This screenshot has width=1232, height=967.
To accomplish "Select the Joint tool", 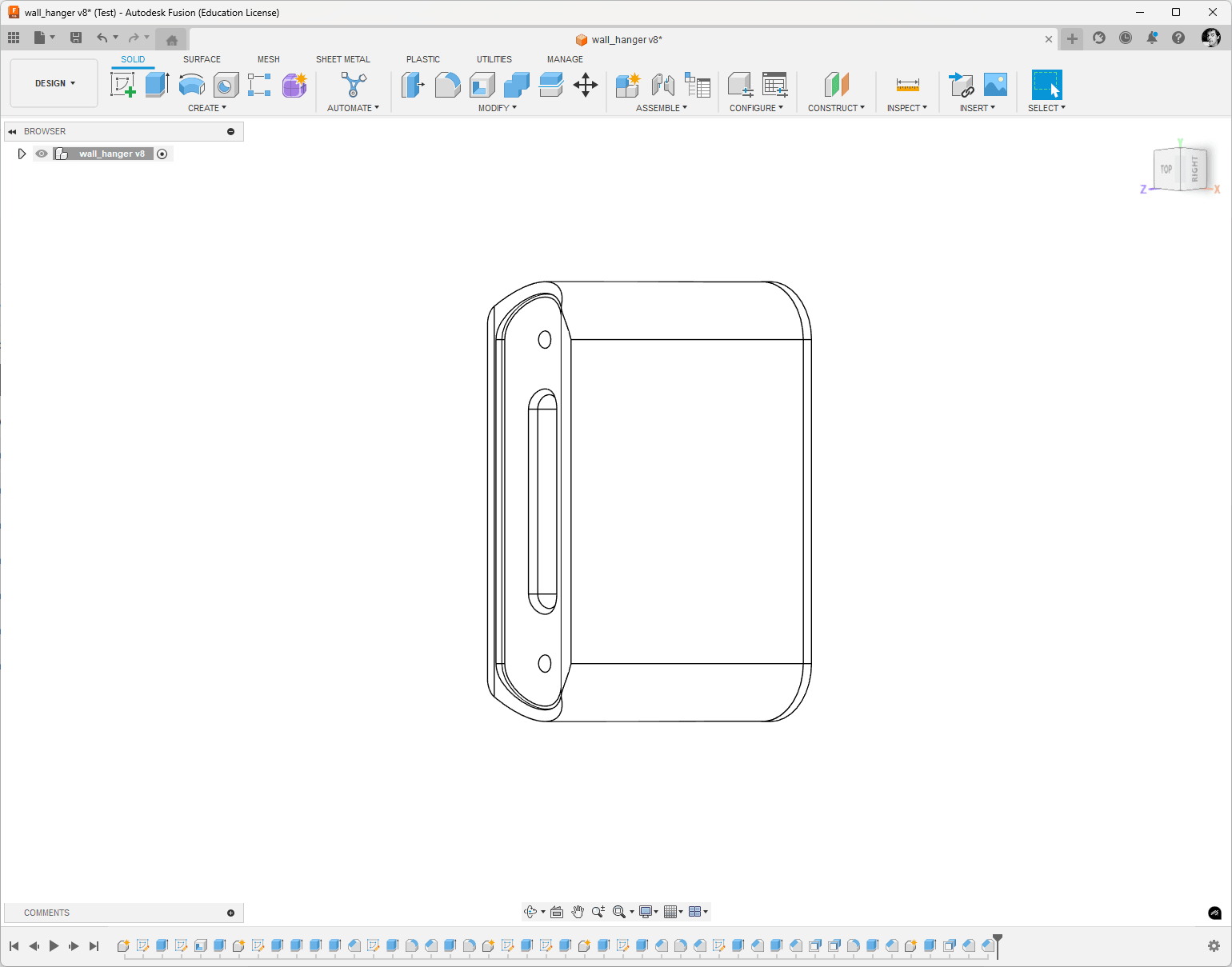I will pyautogui.click(x=662, y=84).
